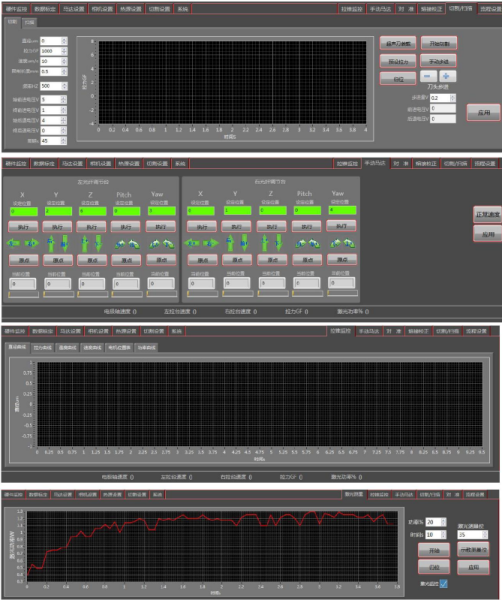This screenshot has width=502, height=600.
Task: Click spinner of the 45 field
Action: (x=64, y=141)
